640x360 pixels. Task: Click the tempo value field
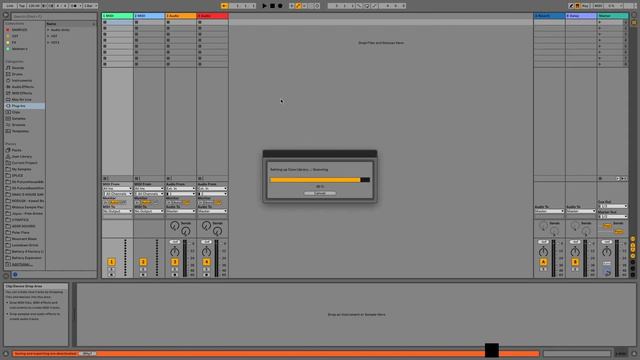point(34,6)
